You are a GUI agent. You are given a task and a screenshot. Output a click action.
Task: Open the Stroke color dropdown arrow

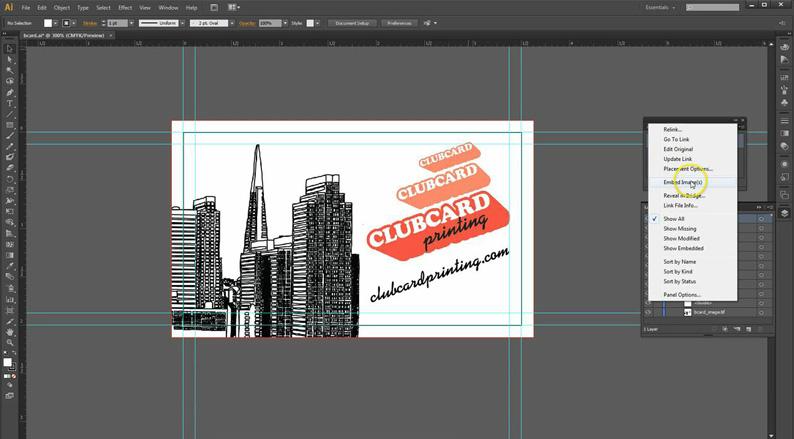(x=74, y=23)
